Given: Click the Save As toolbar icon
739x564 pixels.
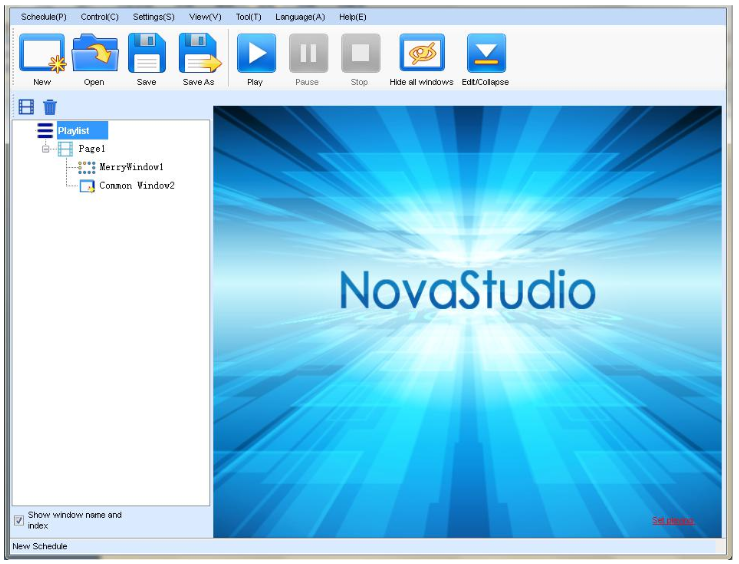Looking at the screenshot, I should pyautogui.click(x=200, y=53).
